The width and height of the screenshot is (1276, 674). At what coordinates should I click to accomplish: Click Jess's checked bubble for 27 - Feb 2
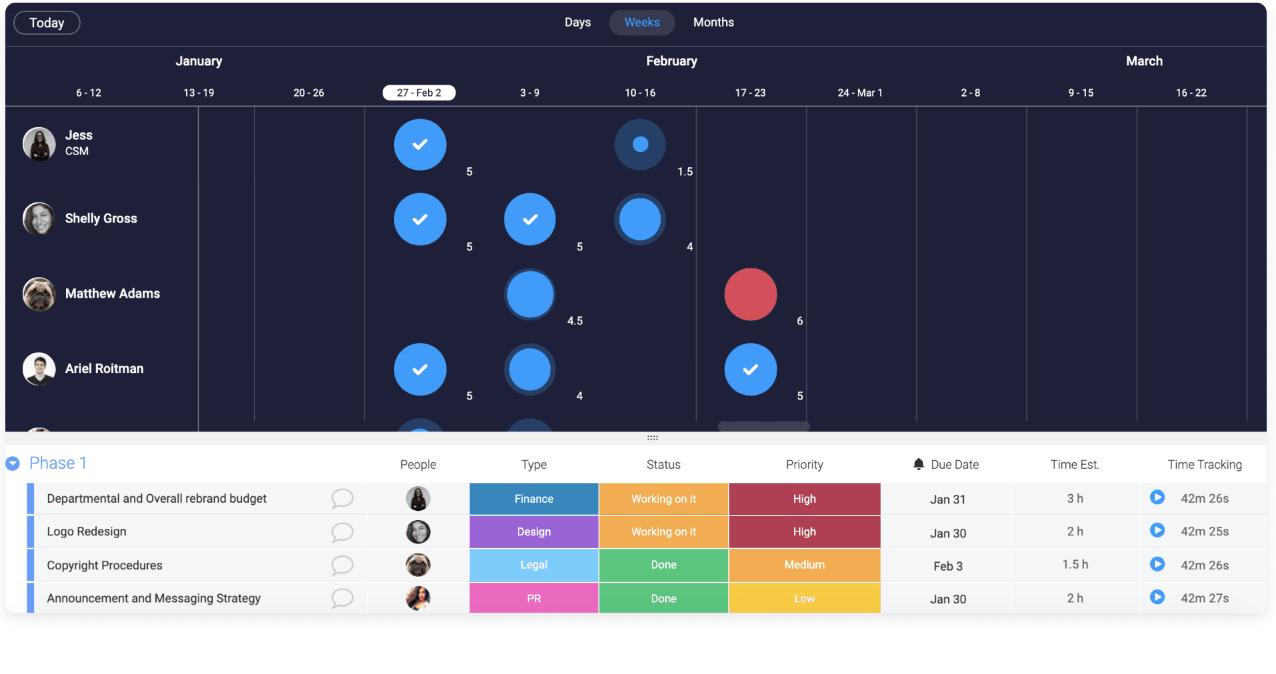coord(420,144)
